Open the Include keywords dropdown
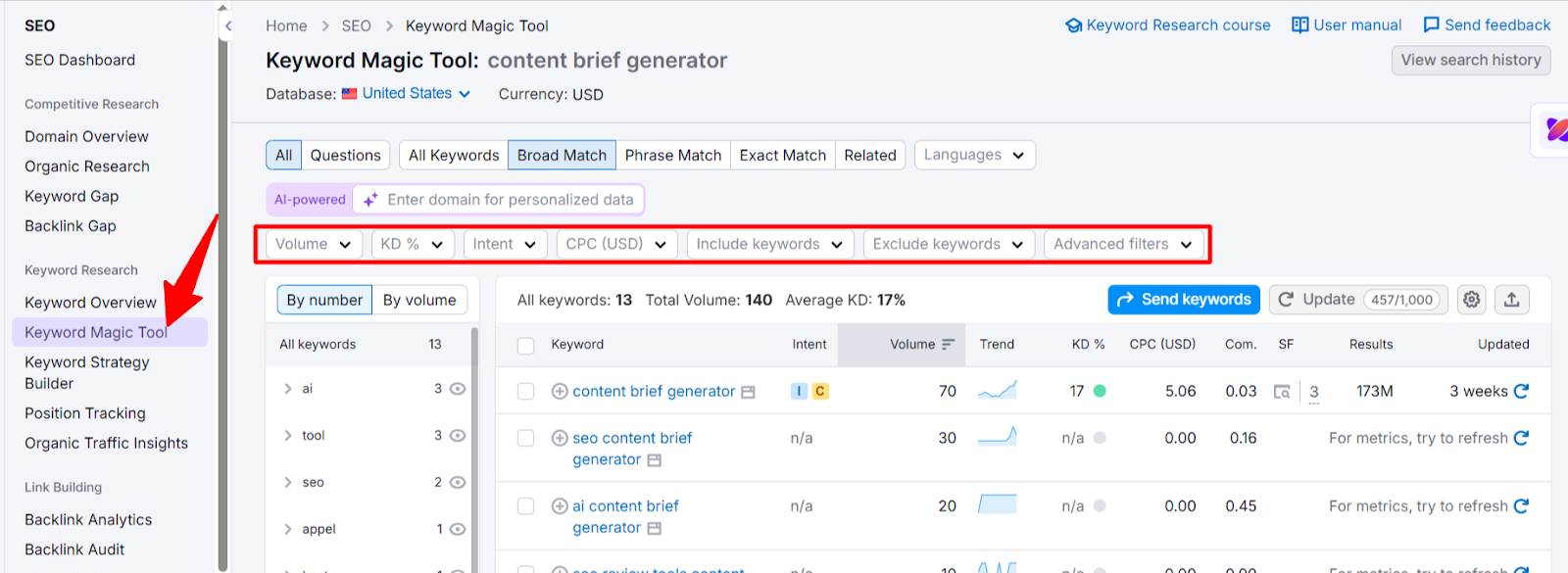Screen dimensions: 1568x573 click(x=770, y=244)
